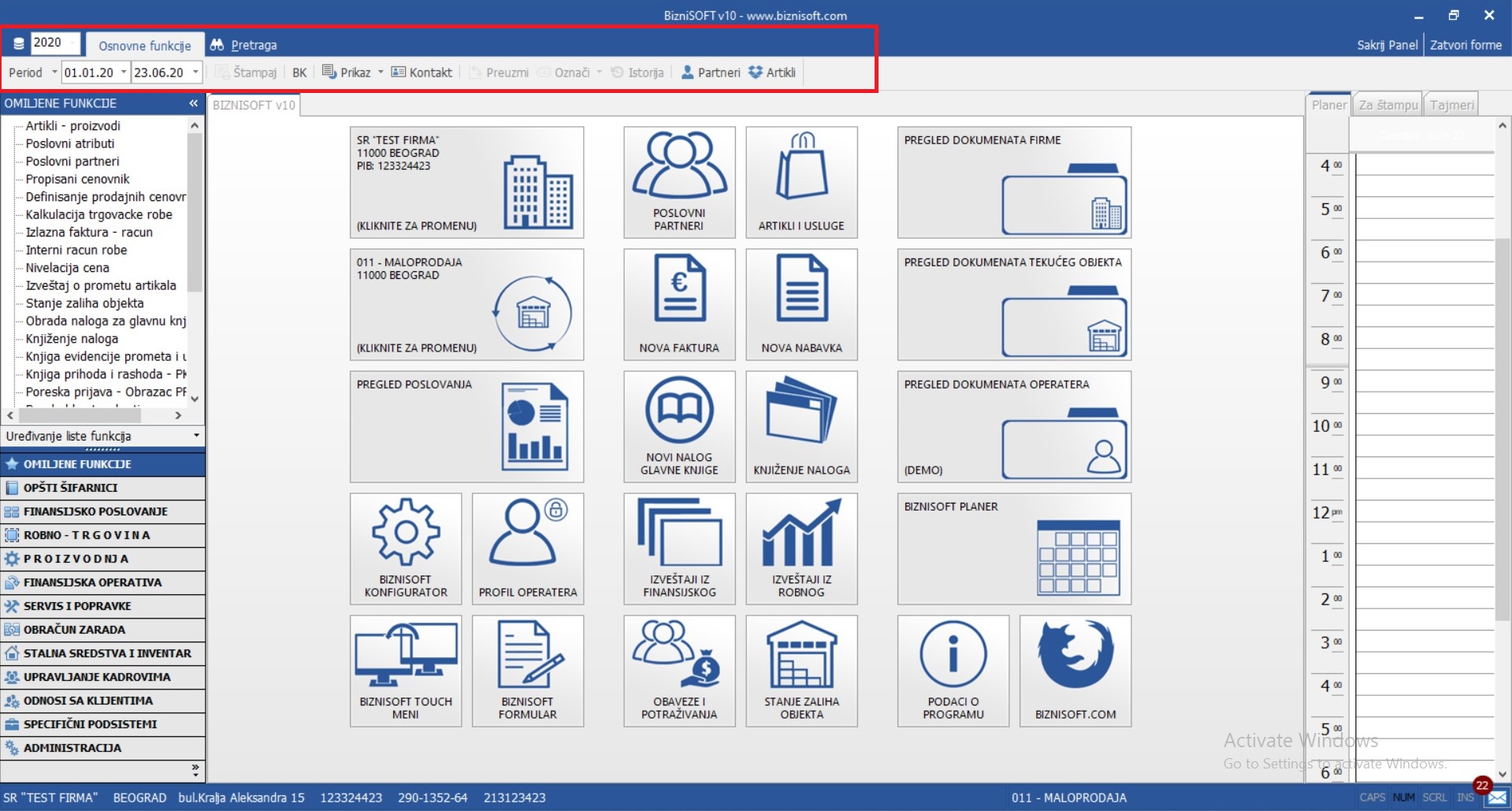Open Stanje Zaliha Objekta tile
1512x811 pixels.
pos(801,671)
